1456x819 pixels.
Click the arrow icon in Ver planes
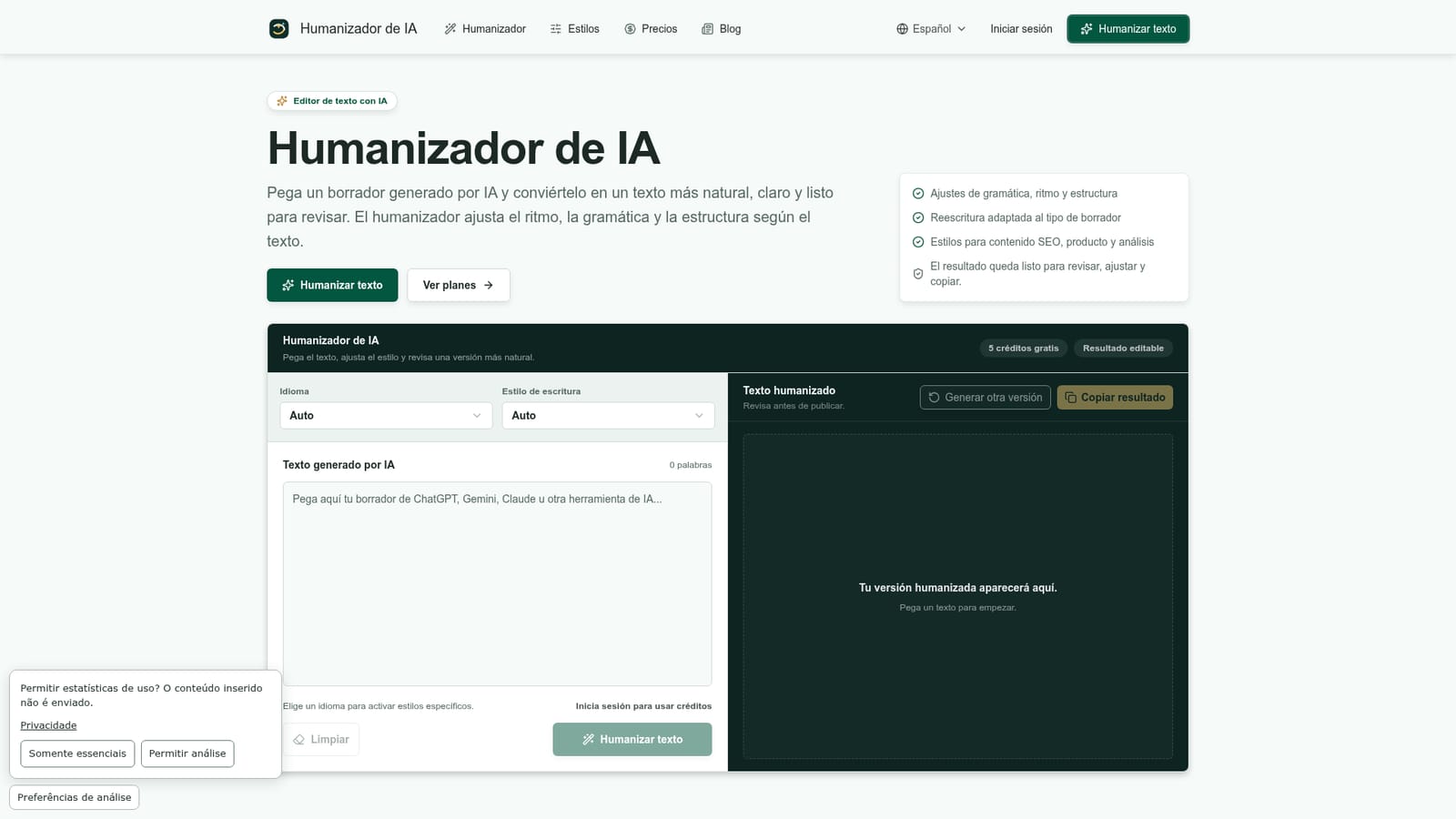tap(489, 285)
